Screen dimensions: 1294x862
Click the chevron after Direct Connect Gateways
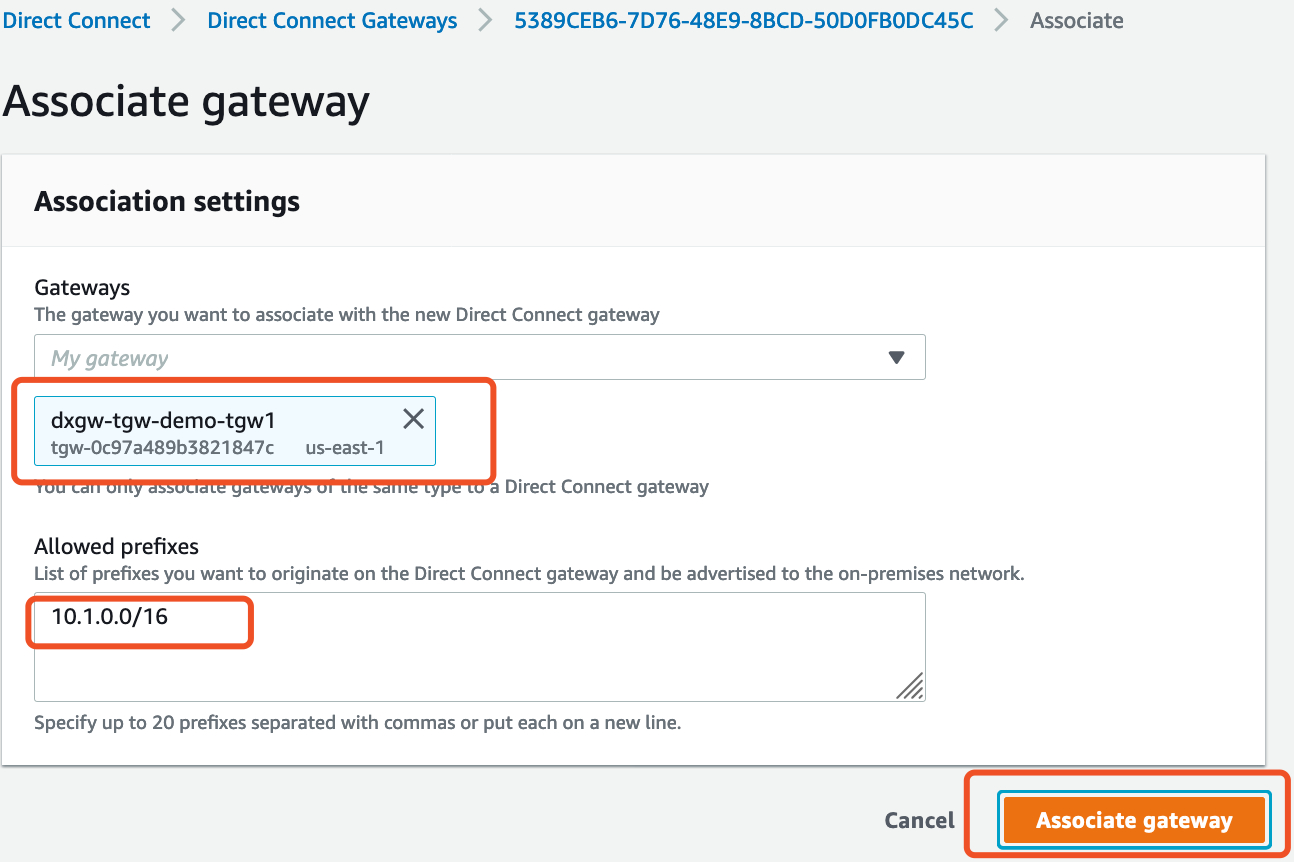point(485,20)
